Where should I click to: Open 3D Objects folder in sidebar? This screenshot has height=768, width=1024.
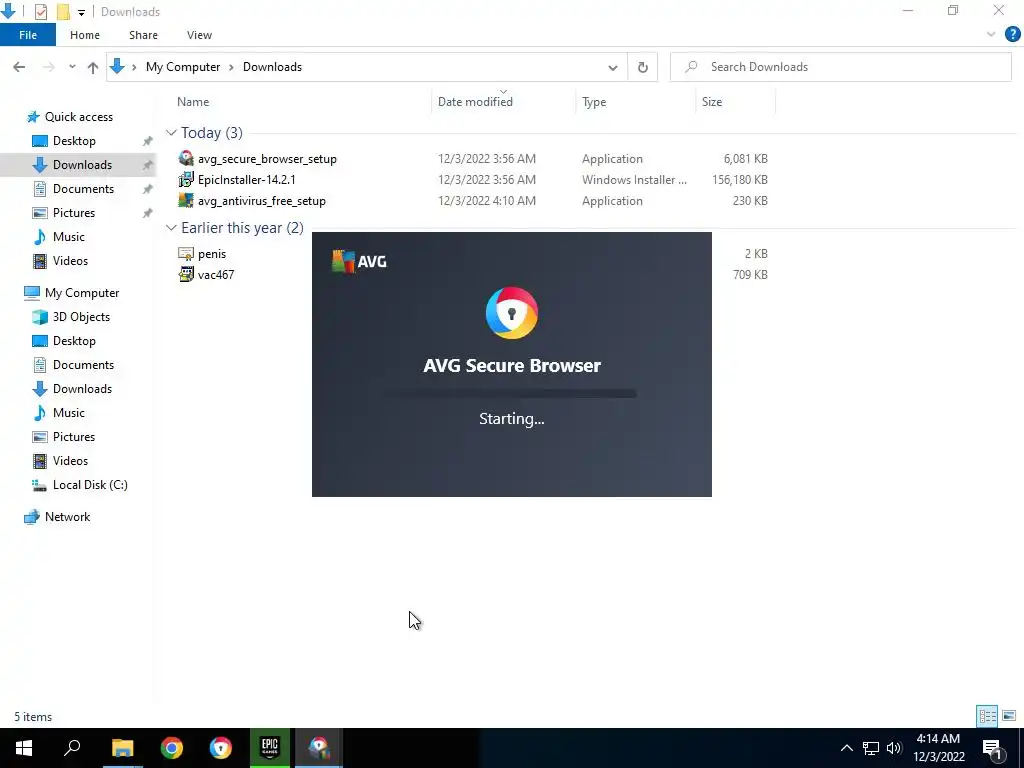point(81,317)
